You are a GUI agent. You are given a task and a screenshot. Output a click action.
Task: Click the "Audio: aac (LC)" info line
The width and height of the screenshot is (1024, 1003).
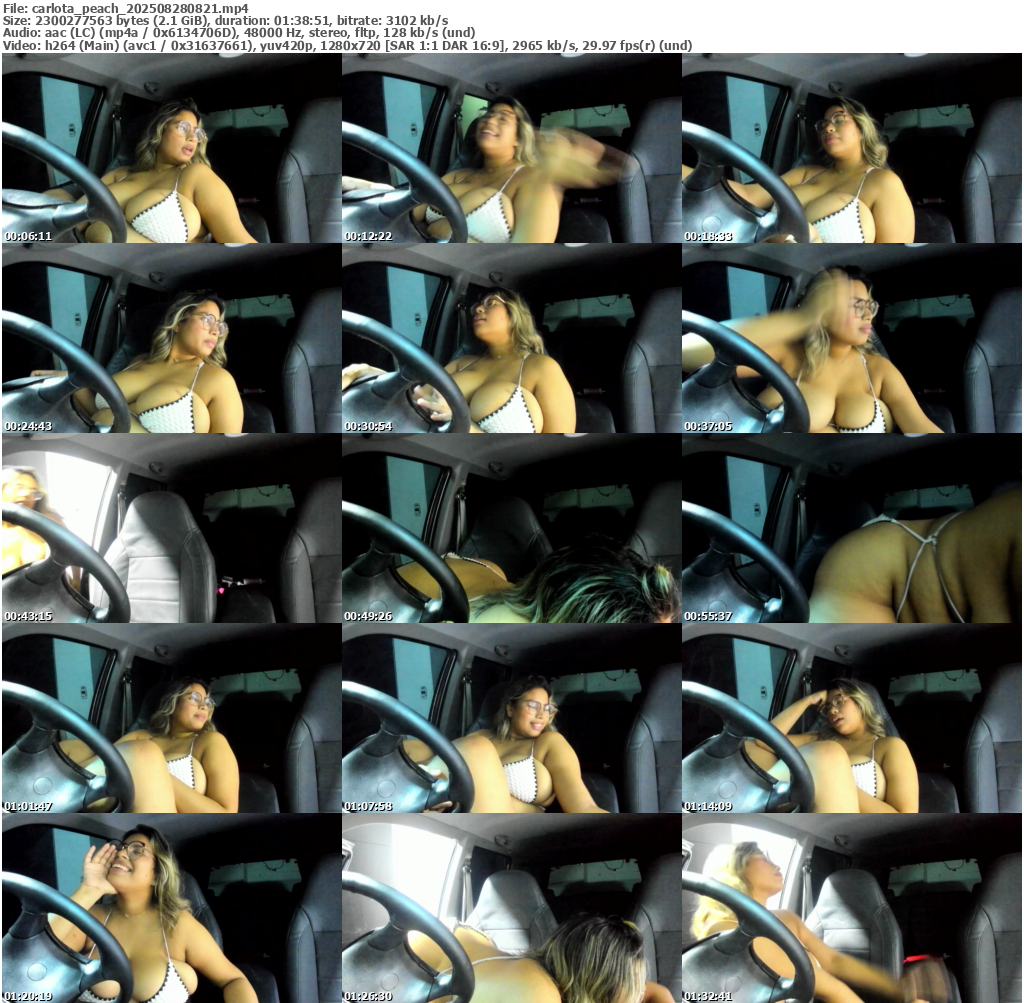pyautogui.click(x=238, y=33)
